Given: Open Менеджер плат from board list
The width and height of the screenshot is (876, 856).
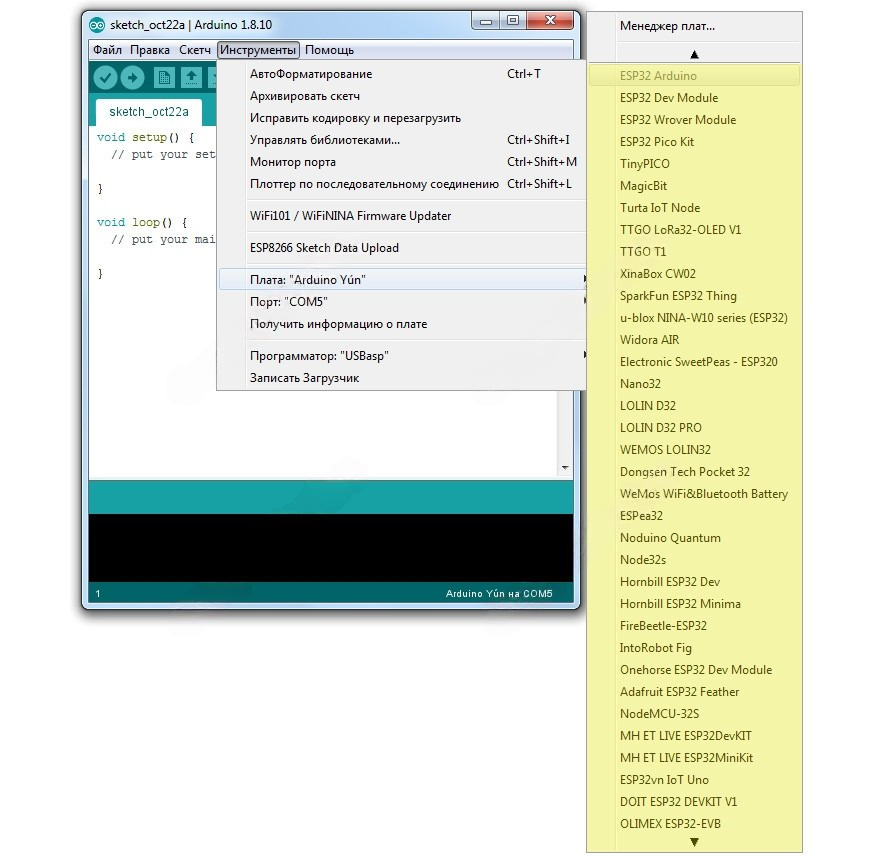Looking at the screenshot, I should (x=667, y=26).
